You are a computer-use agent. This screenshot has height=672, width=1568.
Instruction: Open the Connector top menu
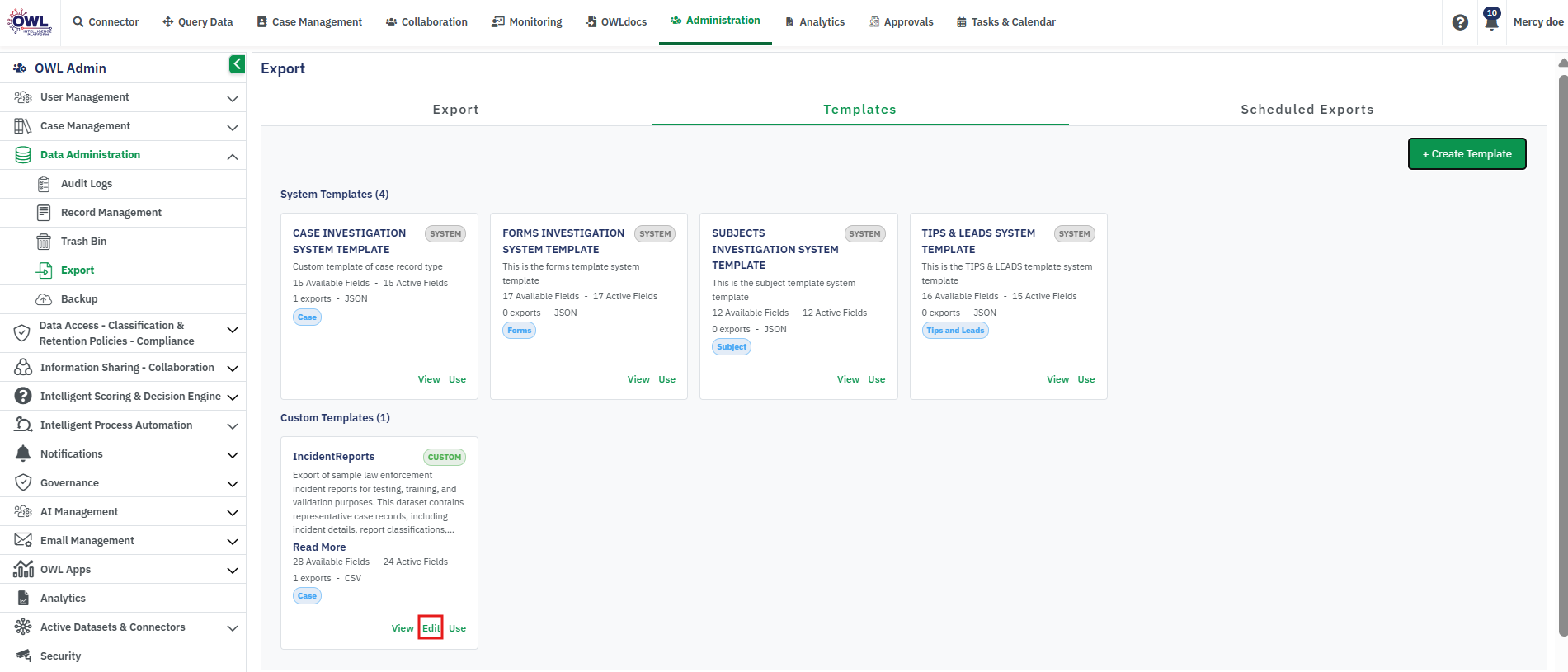[106, 22]
